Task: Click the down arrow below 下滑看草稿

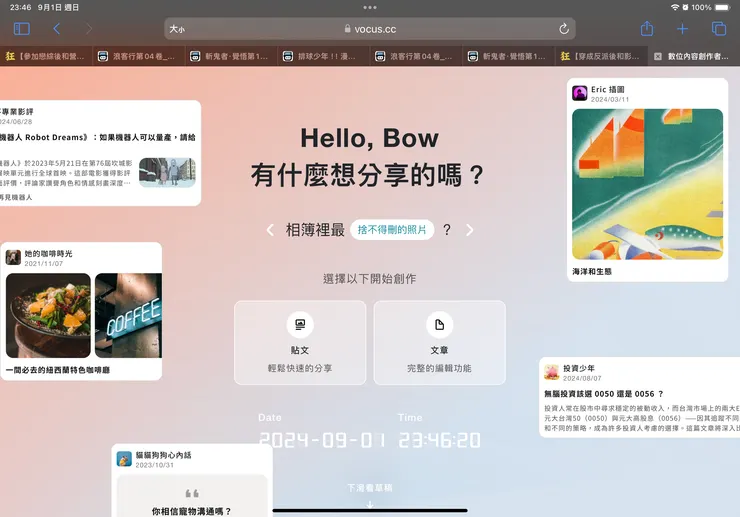Action: [x=370, y=505]
